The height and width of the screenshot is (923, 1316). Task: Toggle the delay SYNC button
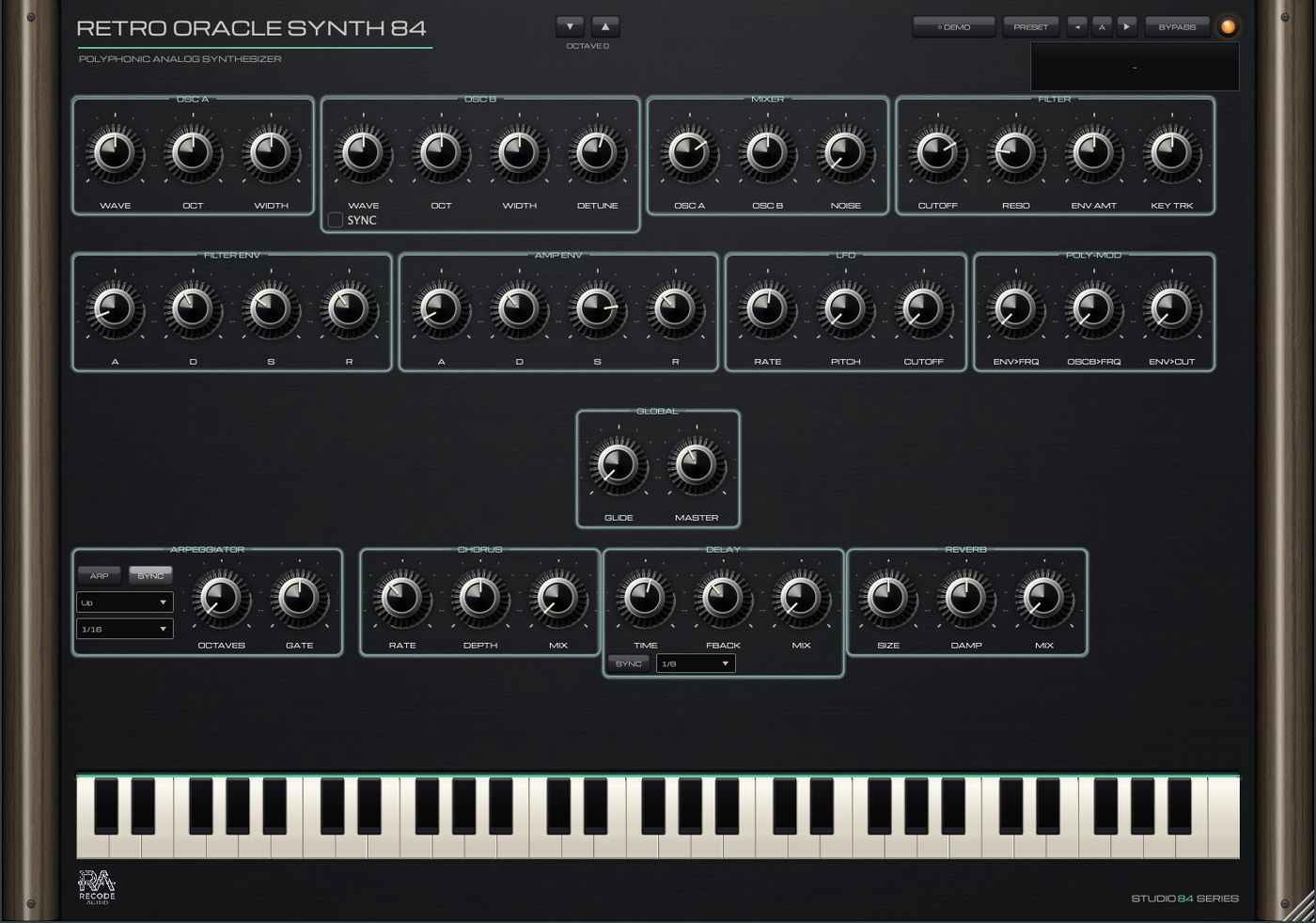(x=629, y=664)
